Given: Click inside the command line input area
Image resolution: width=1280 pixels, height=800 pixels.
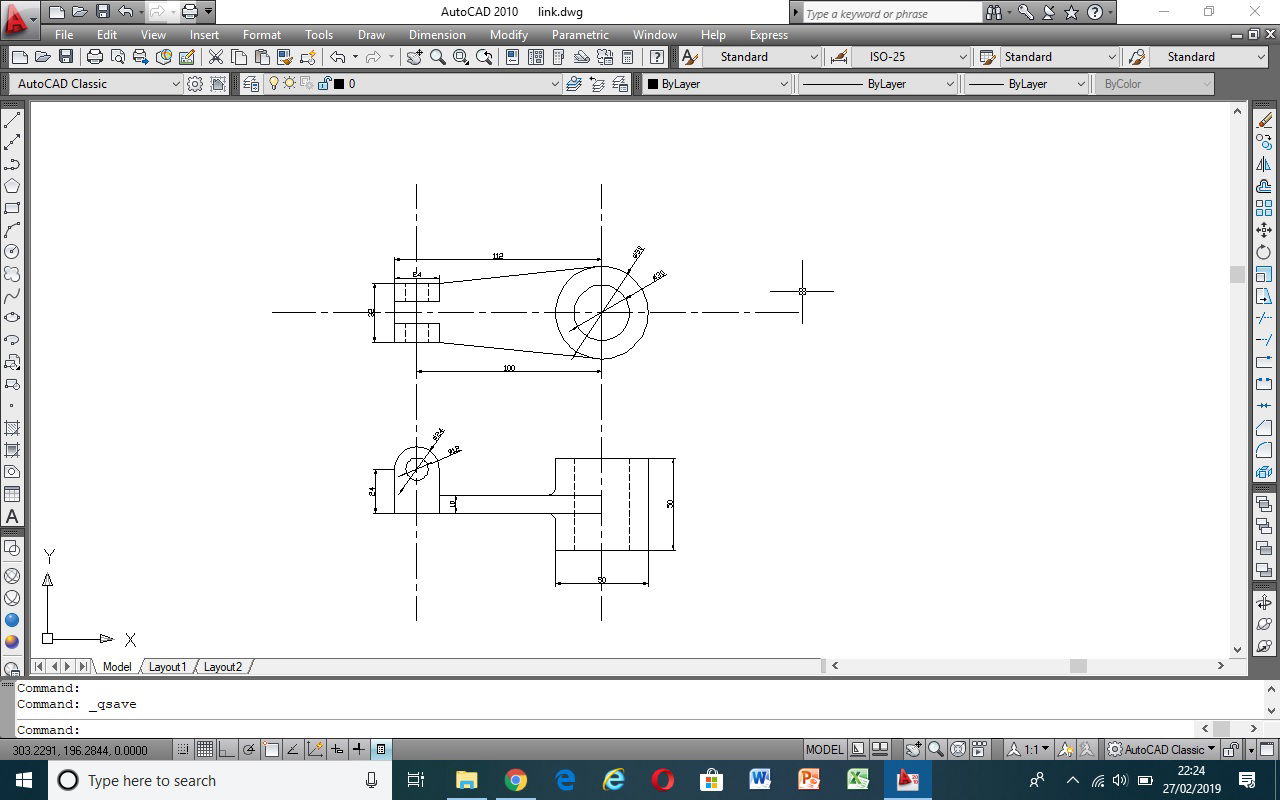Looking at the screenshot, I should pos(400,730).
